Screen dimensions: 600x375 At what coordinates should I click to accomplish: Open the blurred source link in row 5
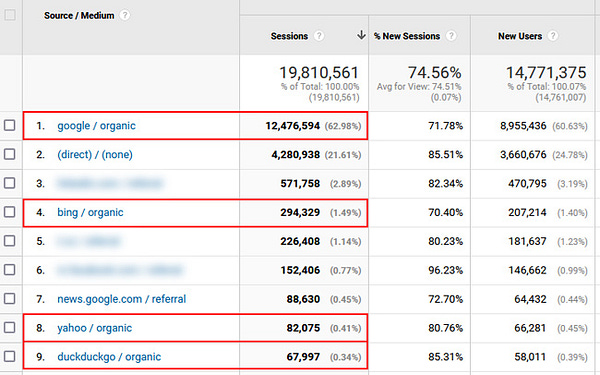coord(88,241)
